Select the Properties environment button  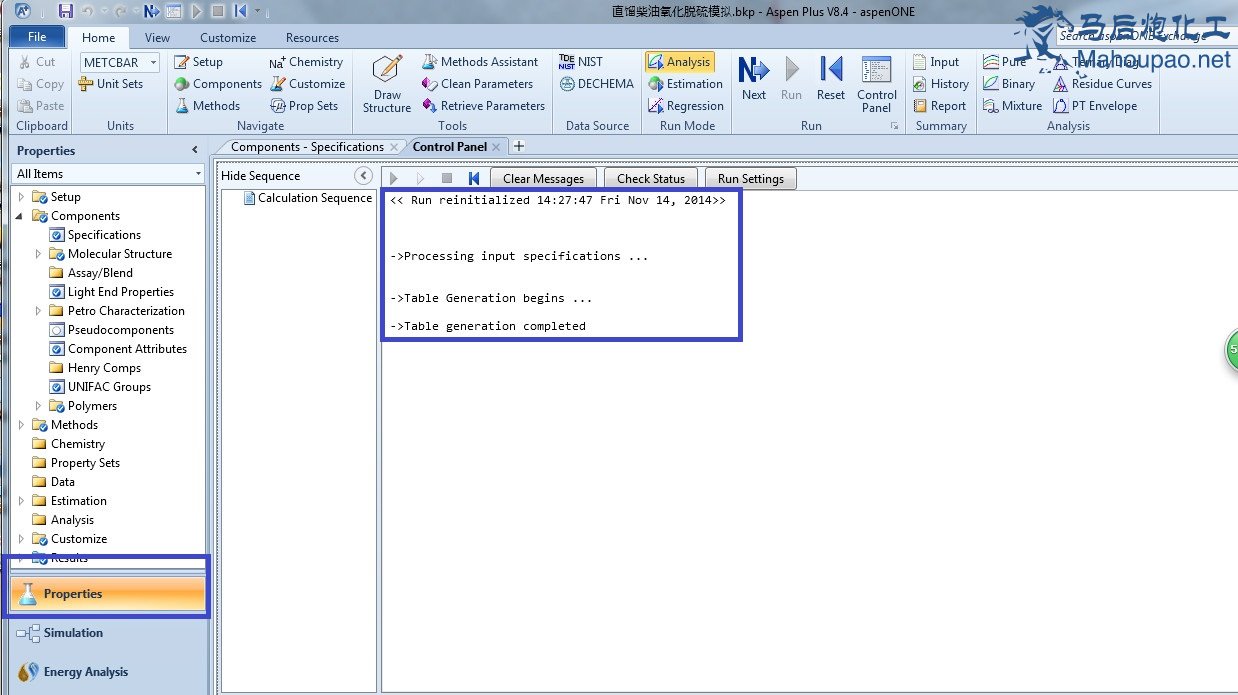click(x=108, y=594)
